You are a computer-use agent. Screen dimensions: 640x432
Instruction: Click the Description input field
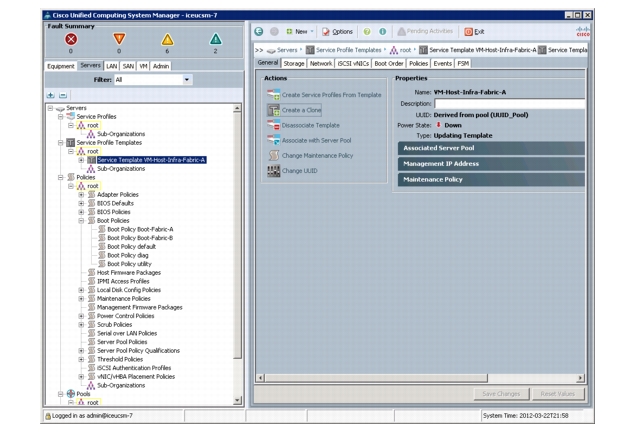click(509, 104)
